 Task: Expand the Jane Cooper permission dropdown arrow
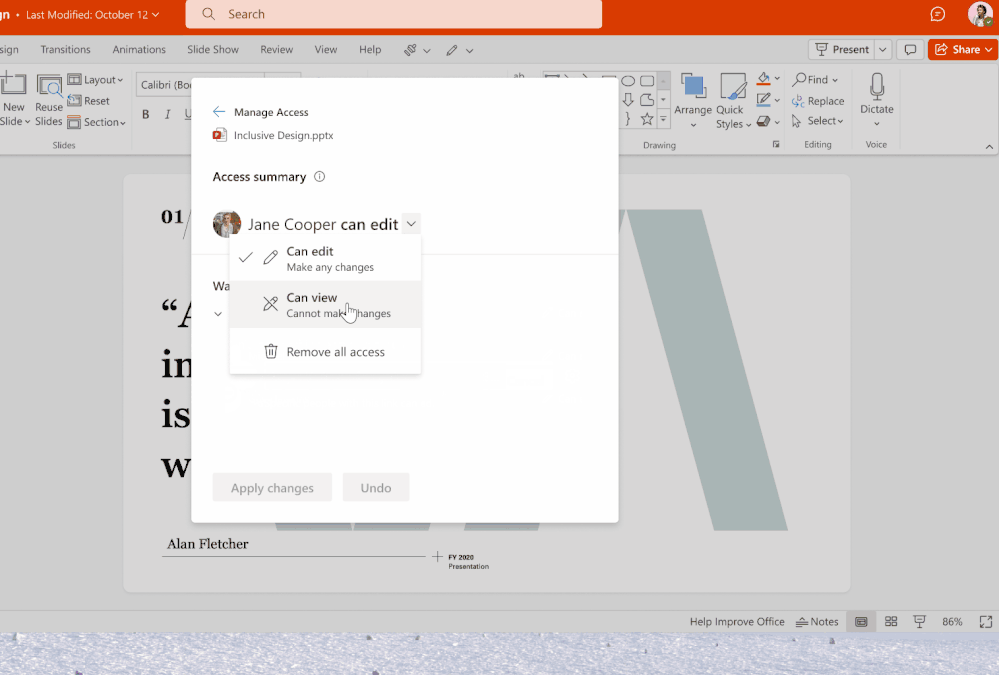coord(411,224)
